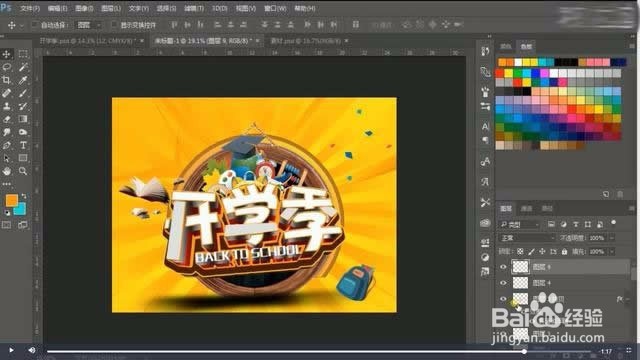Open the auto-select 图层 target dropdown

(x=89, y=25)
